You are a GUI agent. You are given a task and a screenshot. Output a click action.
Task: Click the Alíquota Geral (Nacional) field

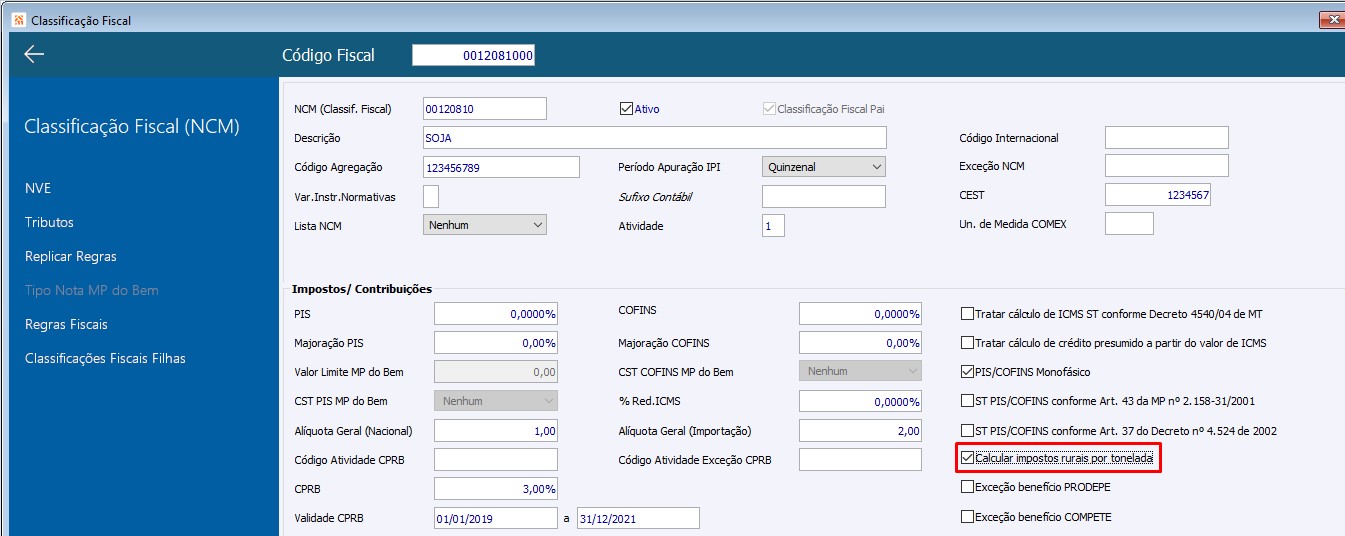(x=496, y=431)
